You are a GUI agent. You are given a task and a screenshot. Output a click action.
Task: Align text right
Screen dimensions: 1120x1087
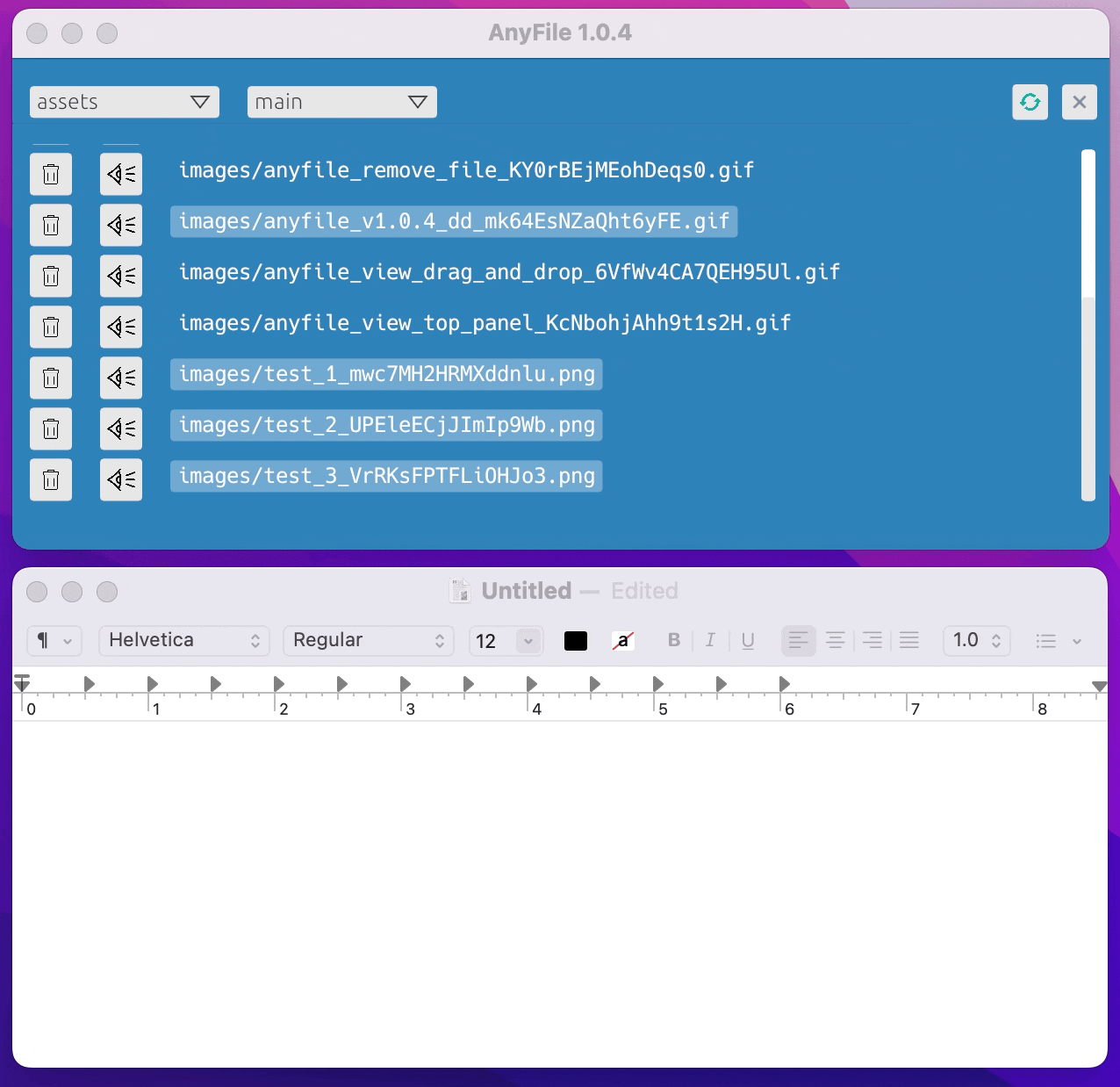[x=872, y=641]
